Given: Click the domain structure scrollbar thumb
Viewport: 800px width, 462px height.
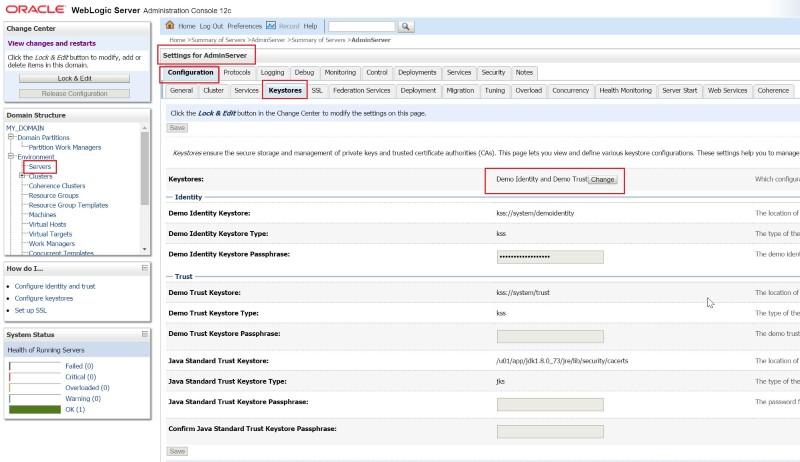Looking at the screenshot, I should [x=144, y=168].
